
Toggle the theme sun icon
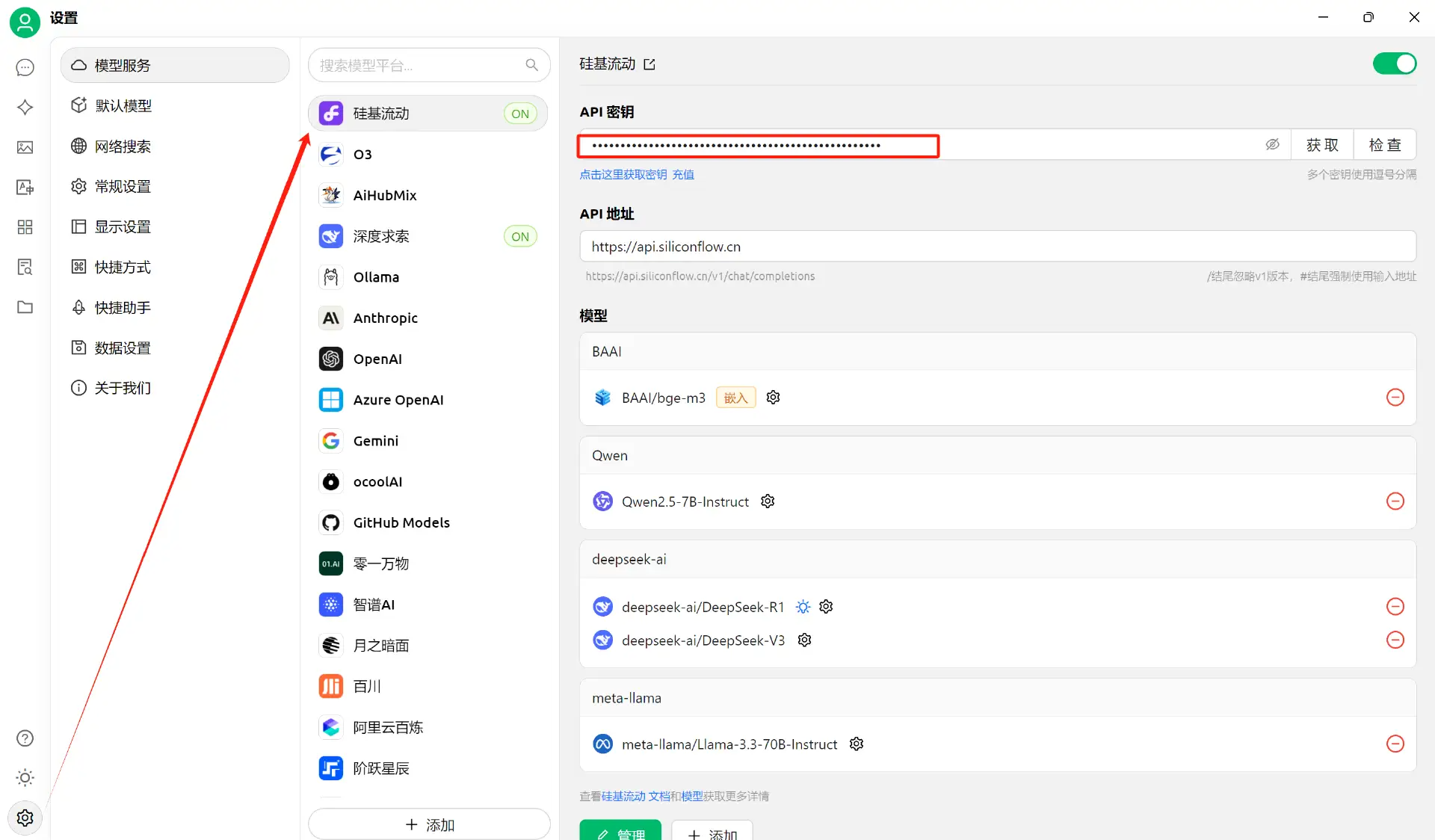tap(25, 778)
